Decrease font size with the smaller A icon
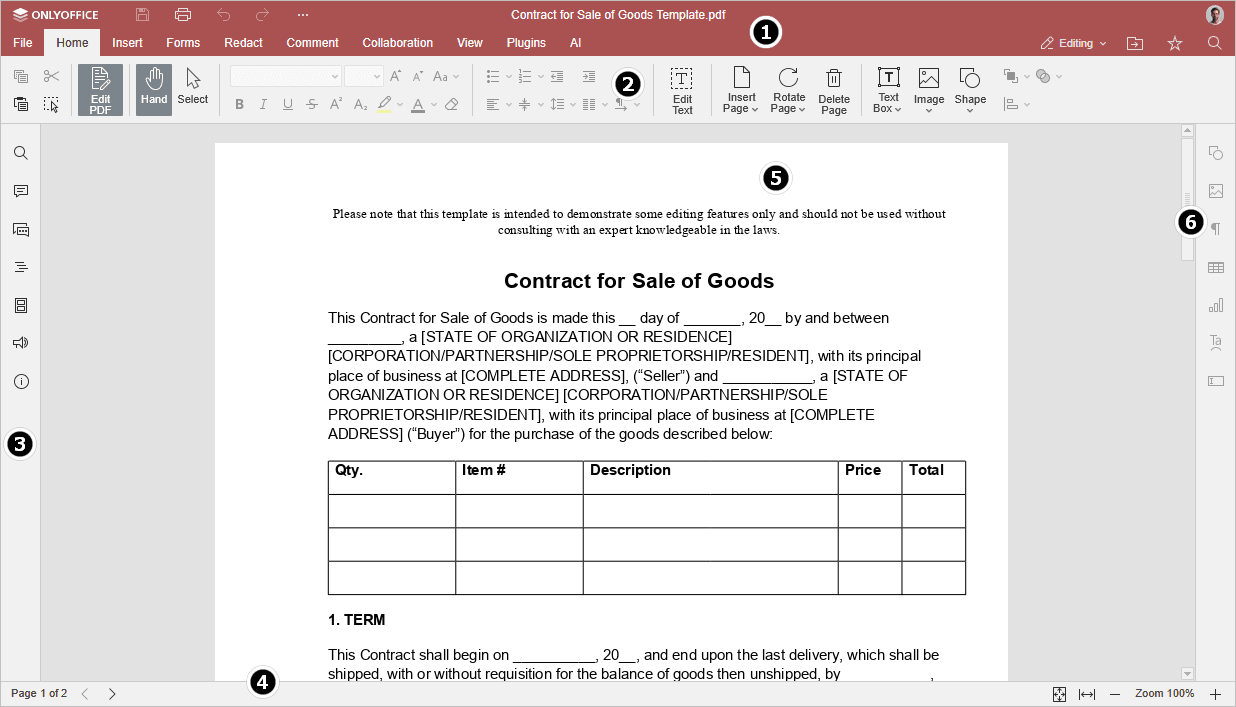This screenshot has width=1236, height=707. [x=418, y=76]
